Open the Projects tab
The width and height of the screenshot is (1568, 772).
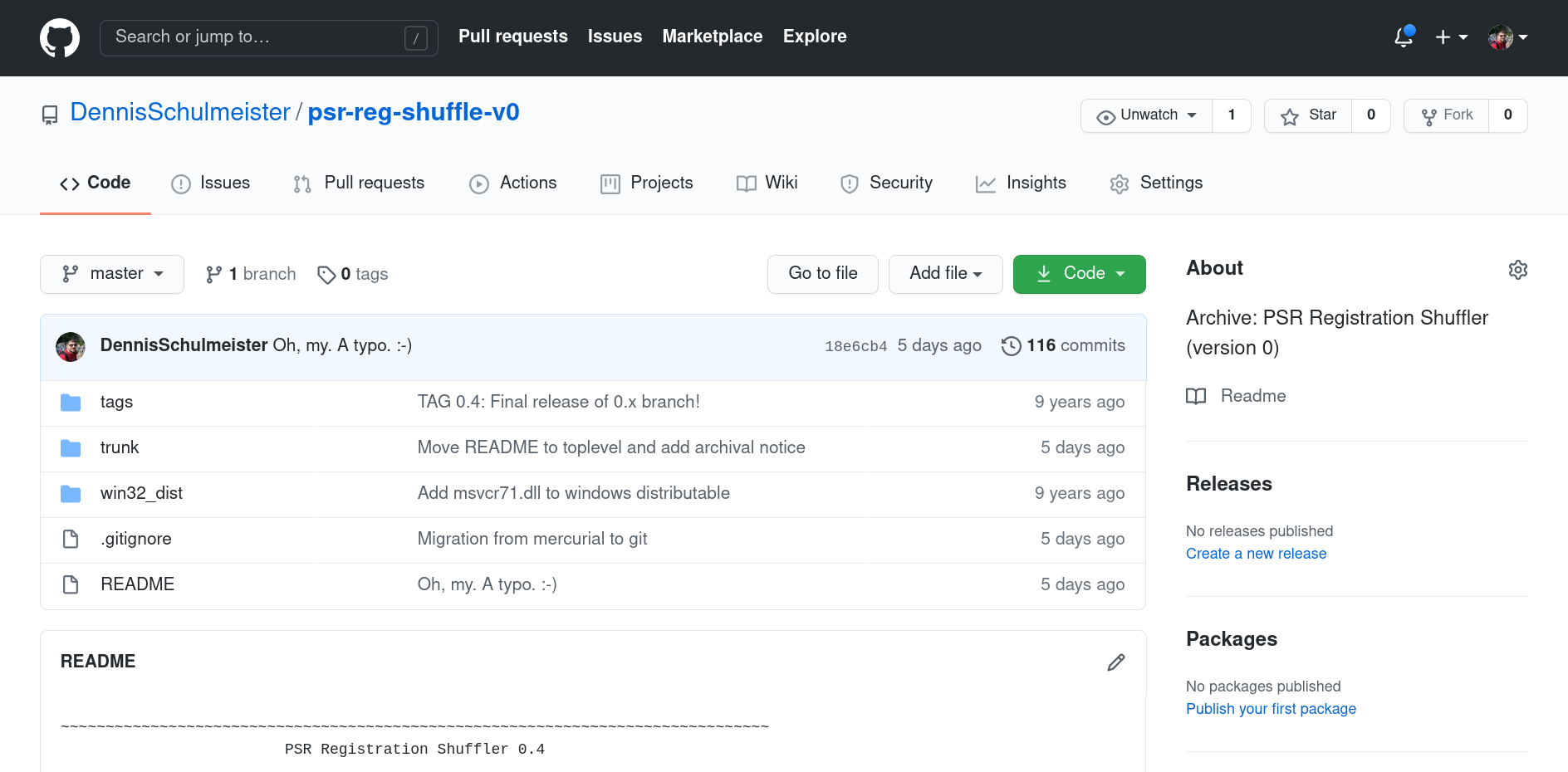(647, 183)
